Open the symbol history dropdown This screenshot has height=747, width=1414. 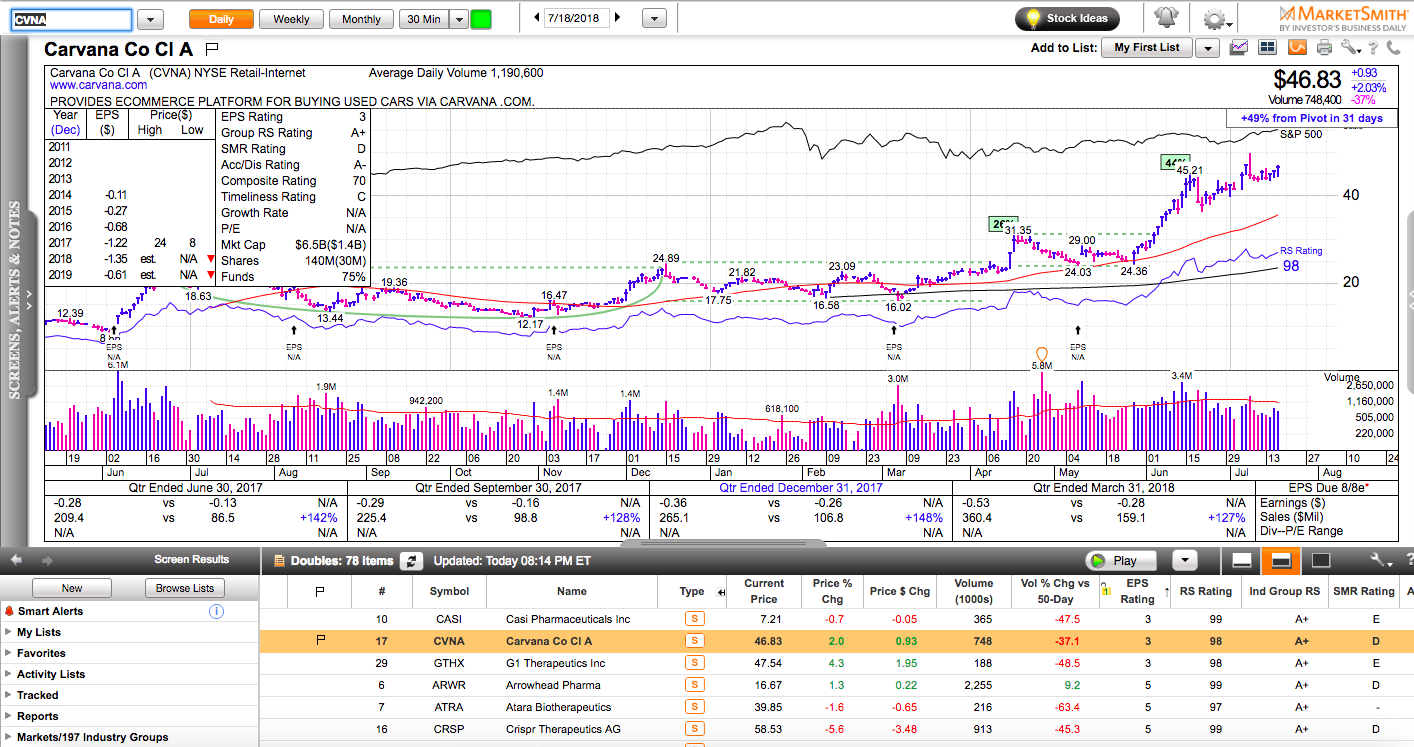coord(150,19)
